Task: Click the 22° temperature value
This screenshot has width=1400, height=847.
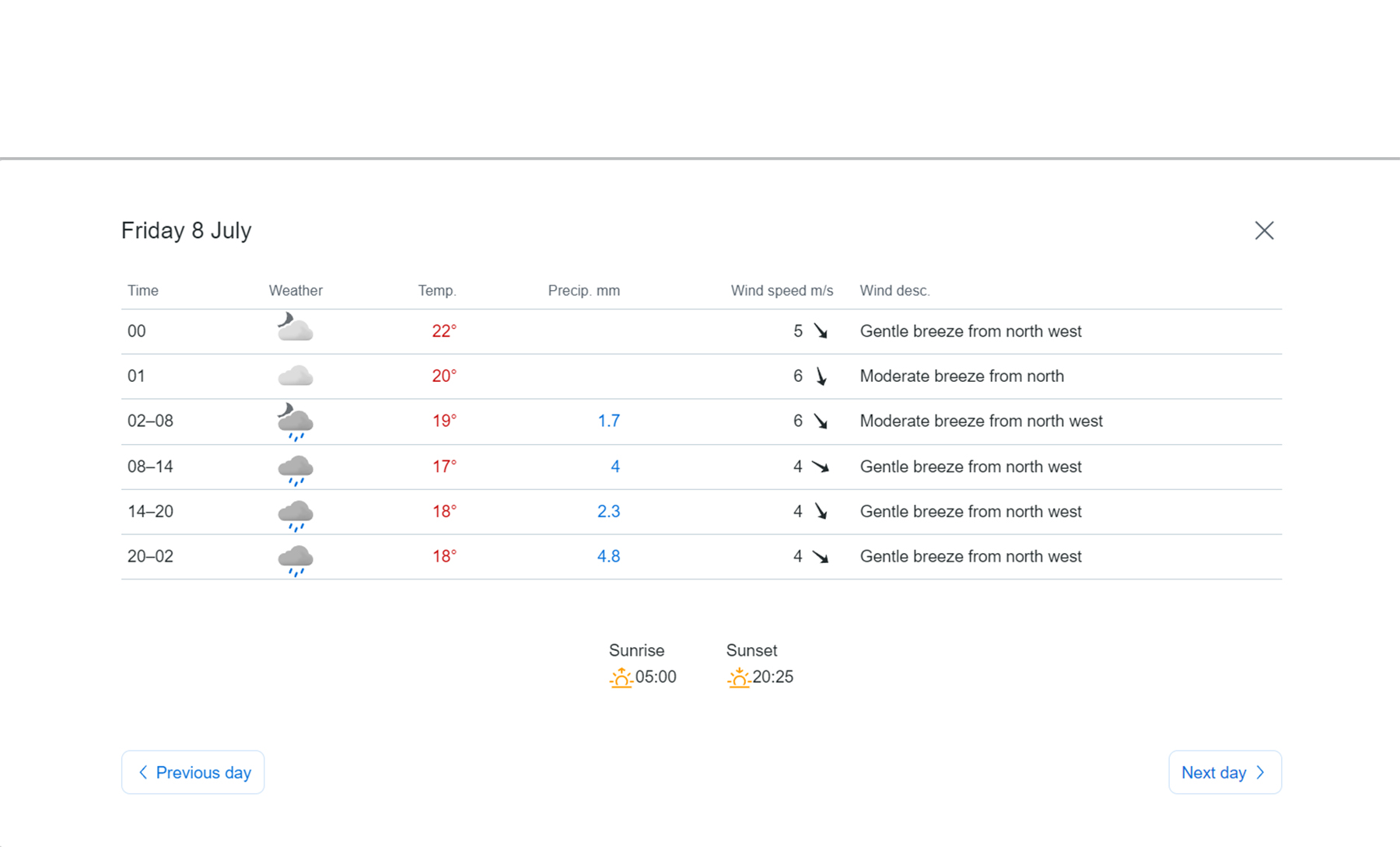Action: tap(444, 331)
